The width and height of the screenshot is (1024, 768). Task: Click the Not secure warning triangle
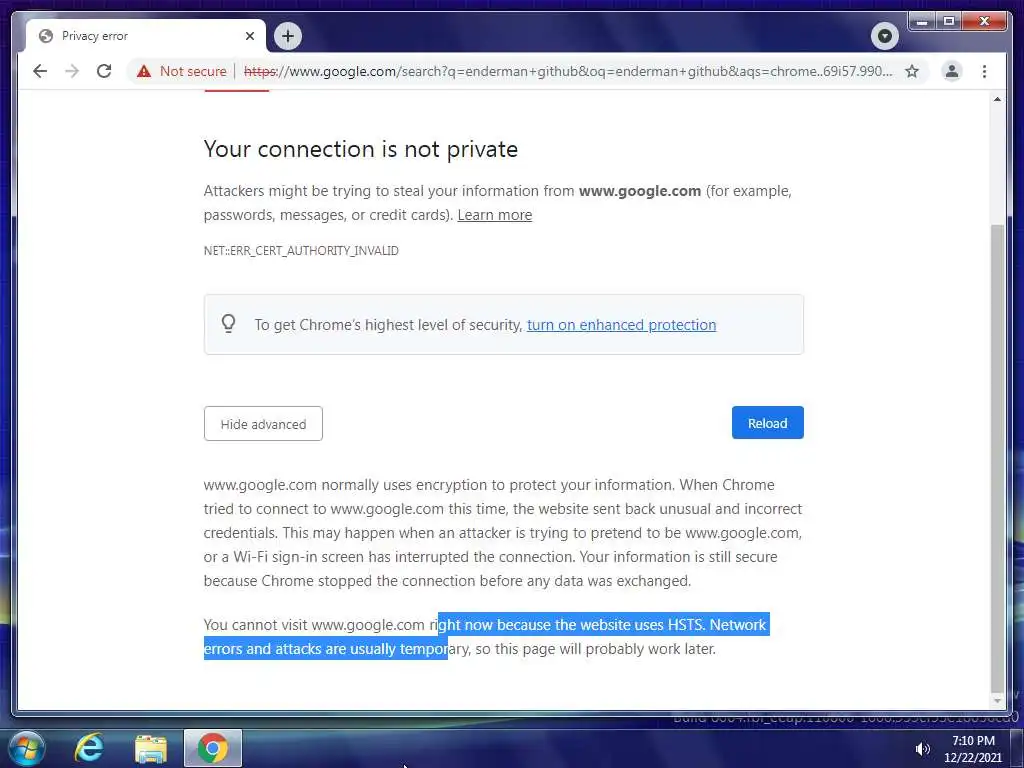tap(144, 71)
